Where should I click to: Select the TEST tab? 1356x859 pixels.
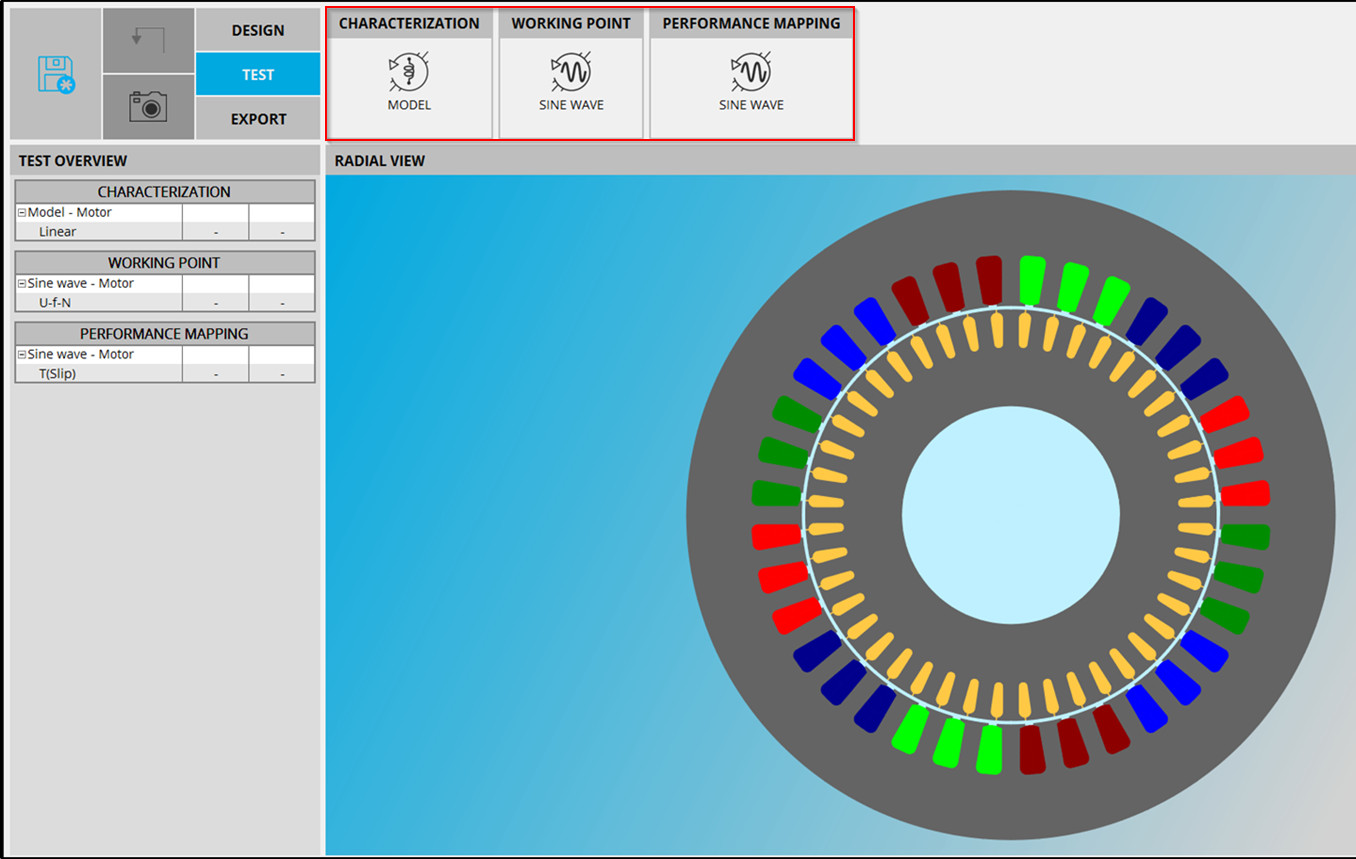pos(258,74)
